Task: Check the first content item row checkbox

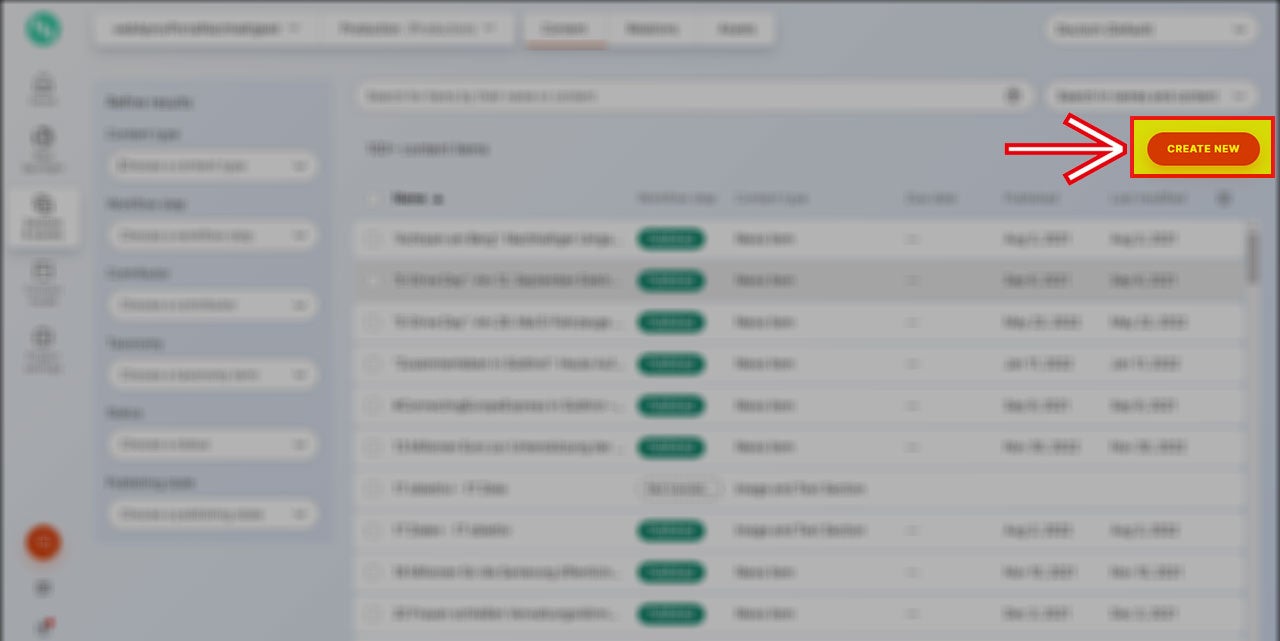Action: [373, 240]
